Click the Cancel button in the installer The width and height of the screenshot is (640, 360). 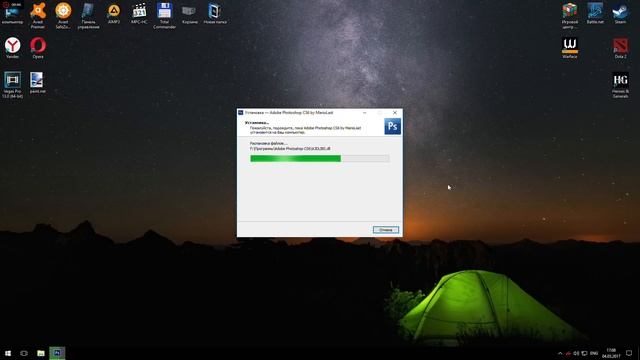pyautogui.click(x=386, y=230)
